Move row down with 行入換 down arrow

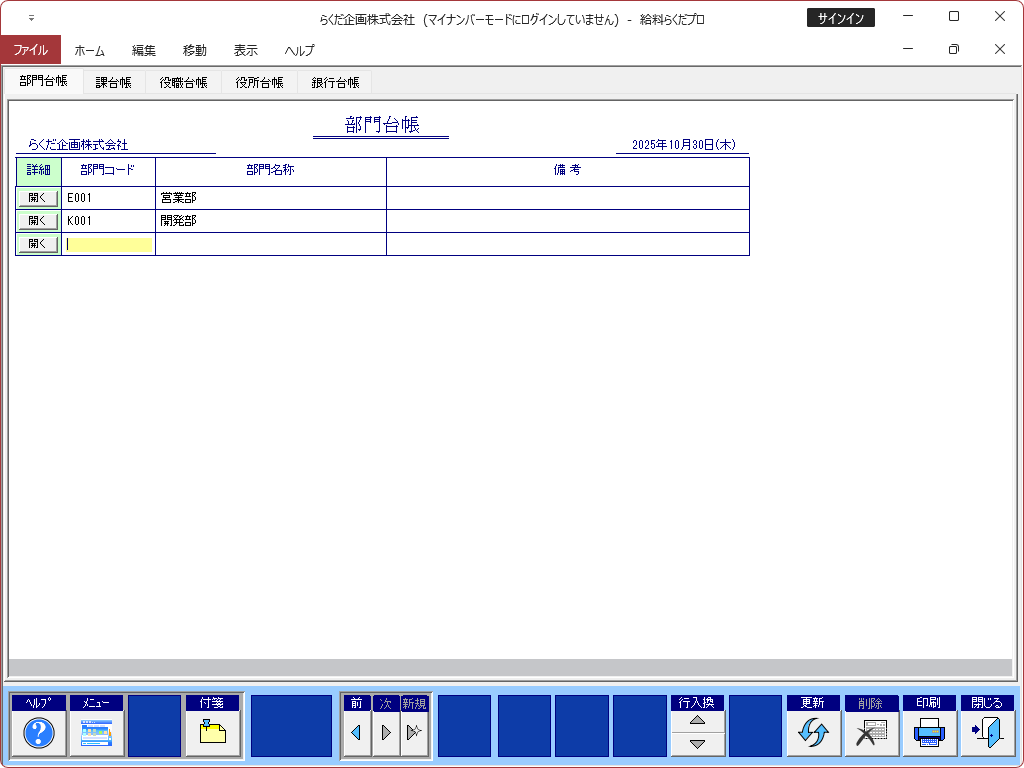[698, 744]
